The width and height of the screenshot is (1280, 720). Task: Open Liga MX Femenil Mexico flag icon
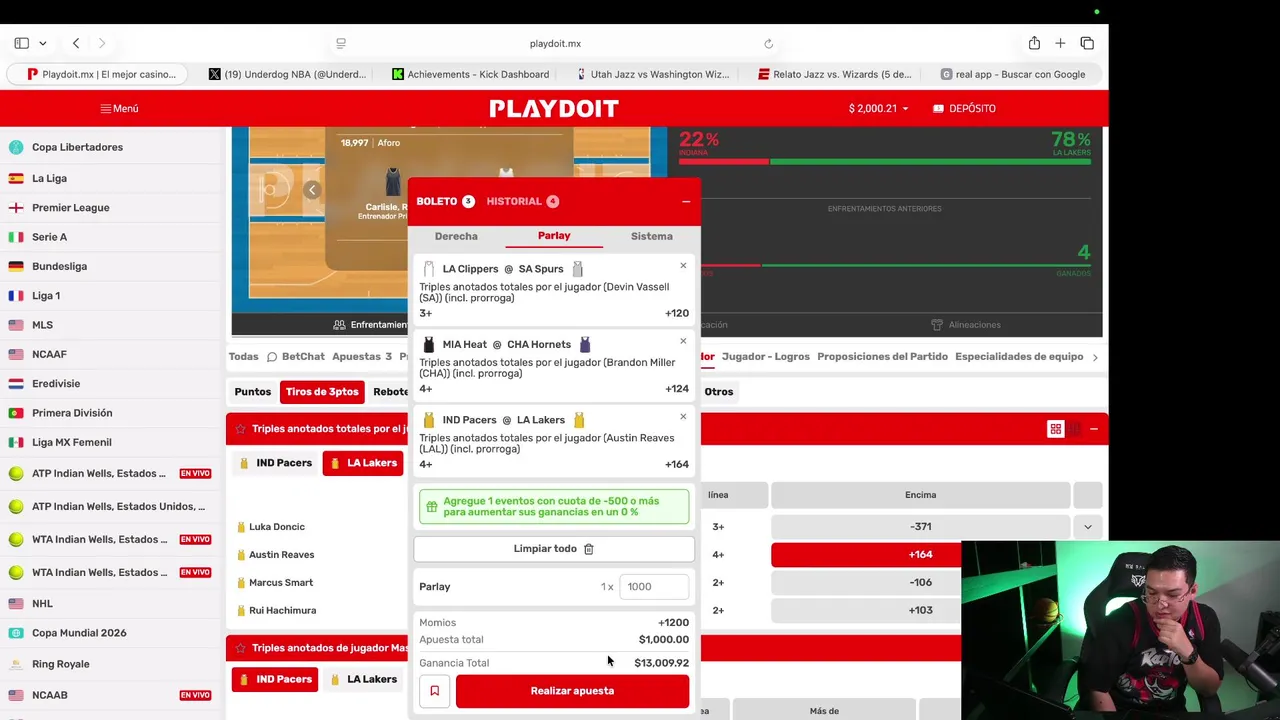pos(16,442)
